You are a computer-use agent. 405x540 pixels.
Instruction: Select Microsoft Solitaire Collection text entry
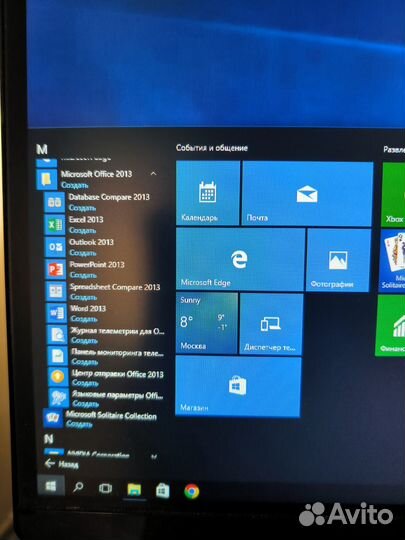111,415
